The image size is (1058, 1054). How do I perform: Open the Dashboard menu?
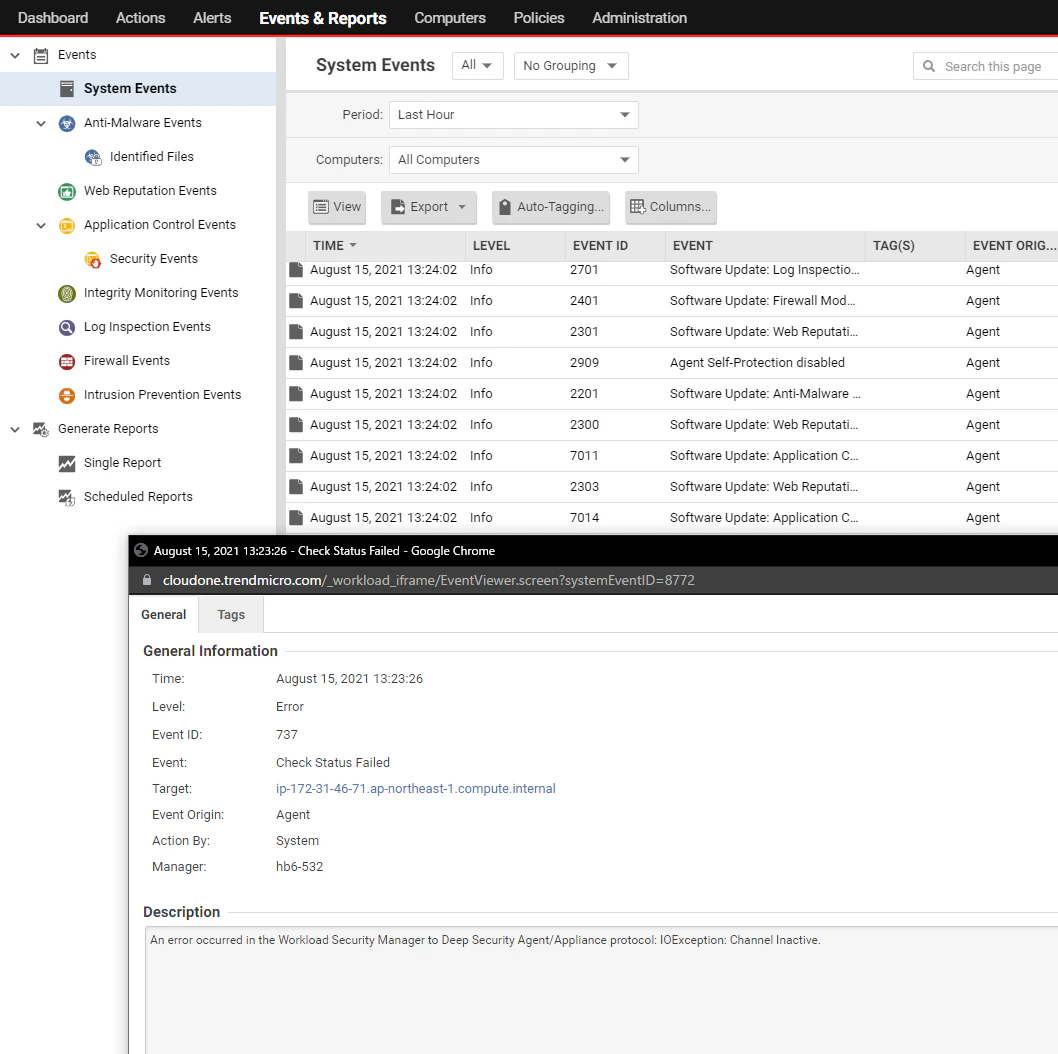[53, 18]
